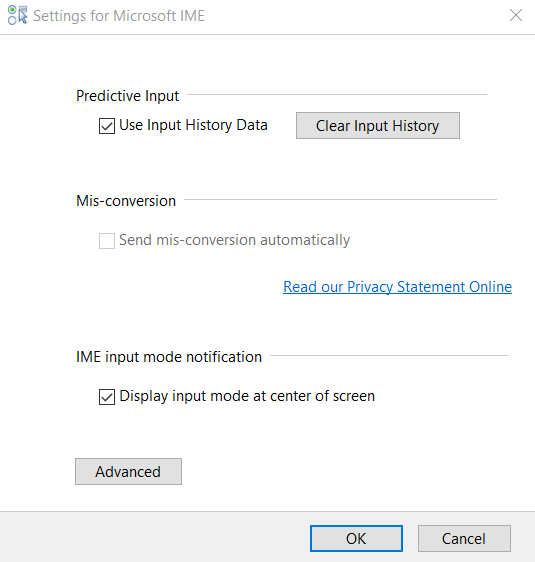
Task: Open Read our Privacy Statement Online link
Action: tap(397, 287)
